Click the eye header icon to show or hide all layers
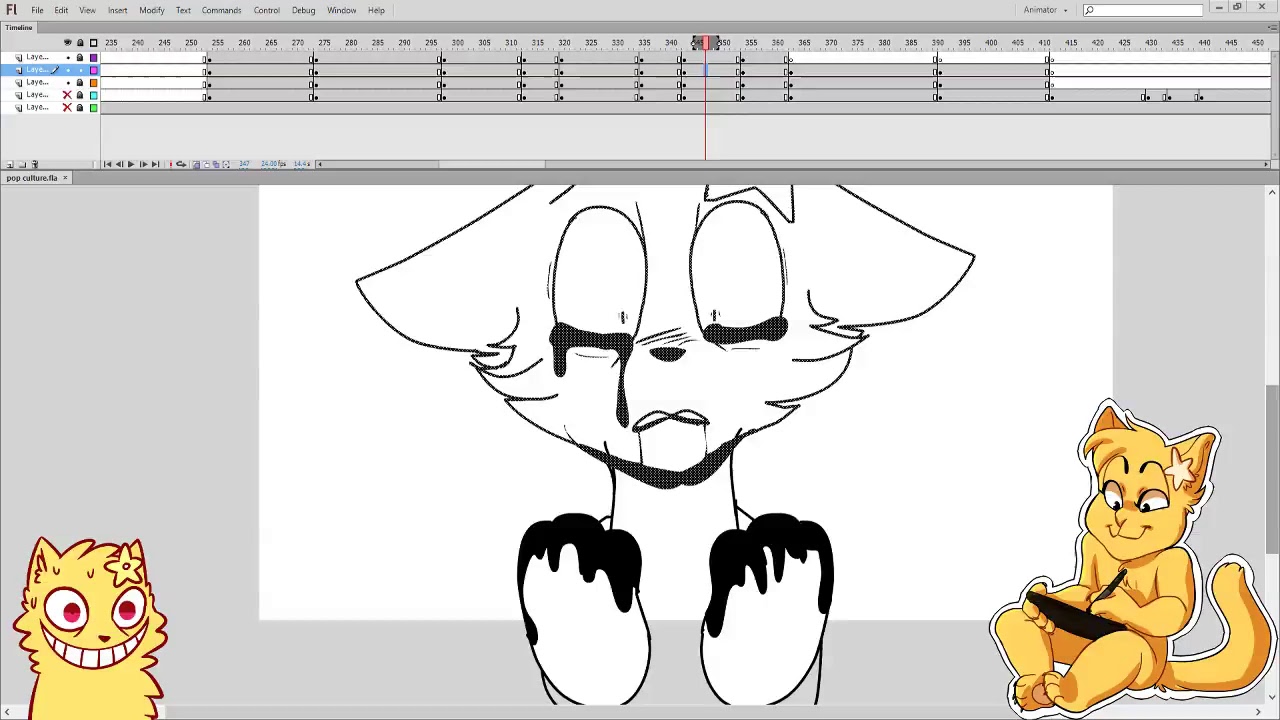The height and width of the screenshot is (720, 1280). [67, 43]
